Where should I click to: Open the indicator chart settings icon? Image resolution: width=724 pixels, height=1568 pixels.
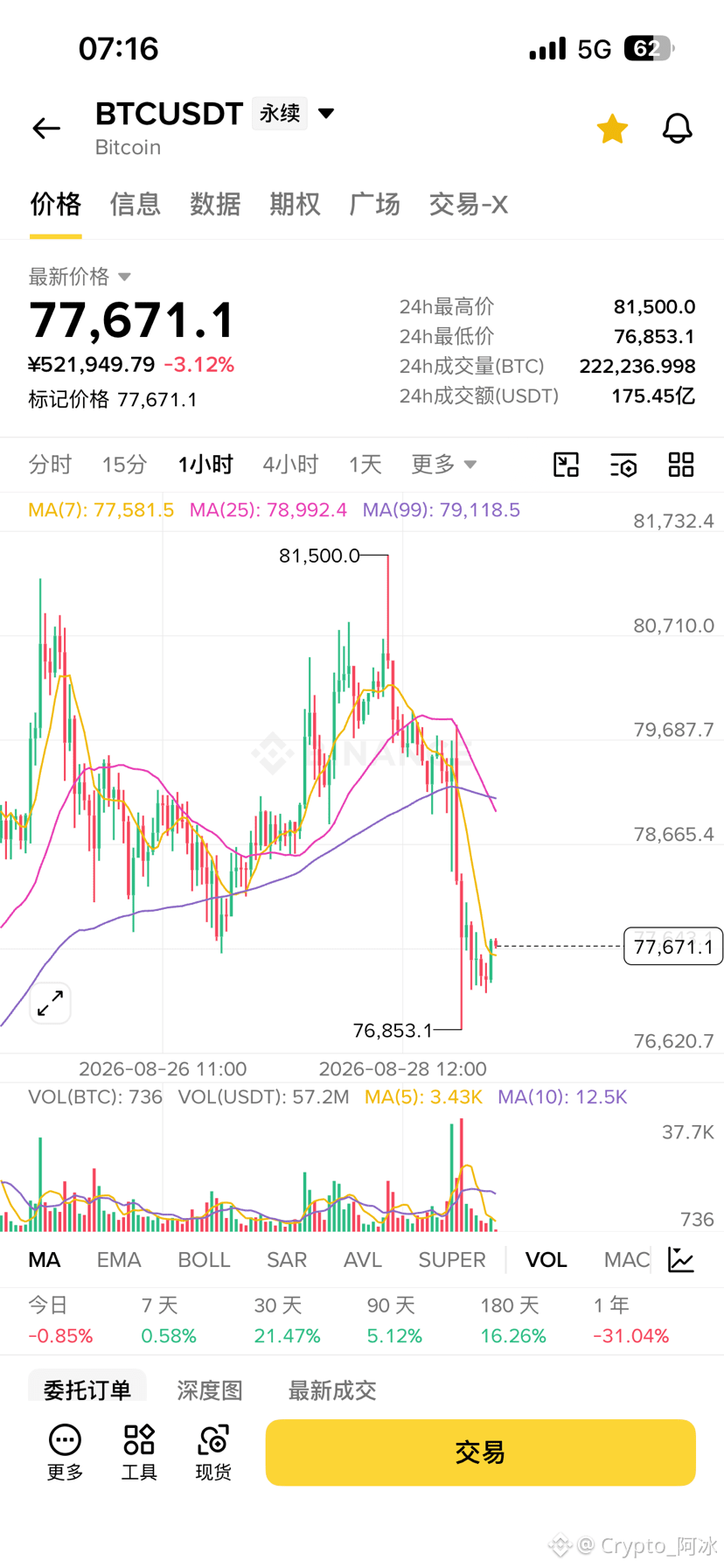point(681,1260)
